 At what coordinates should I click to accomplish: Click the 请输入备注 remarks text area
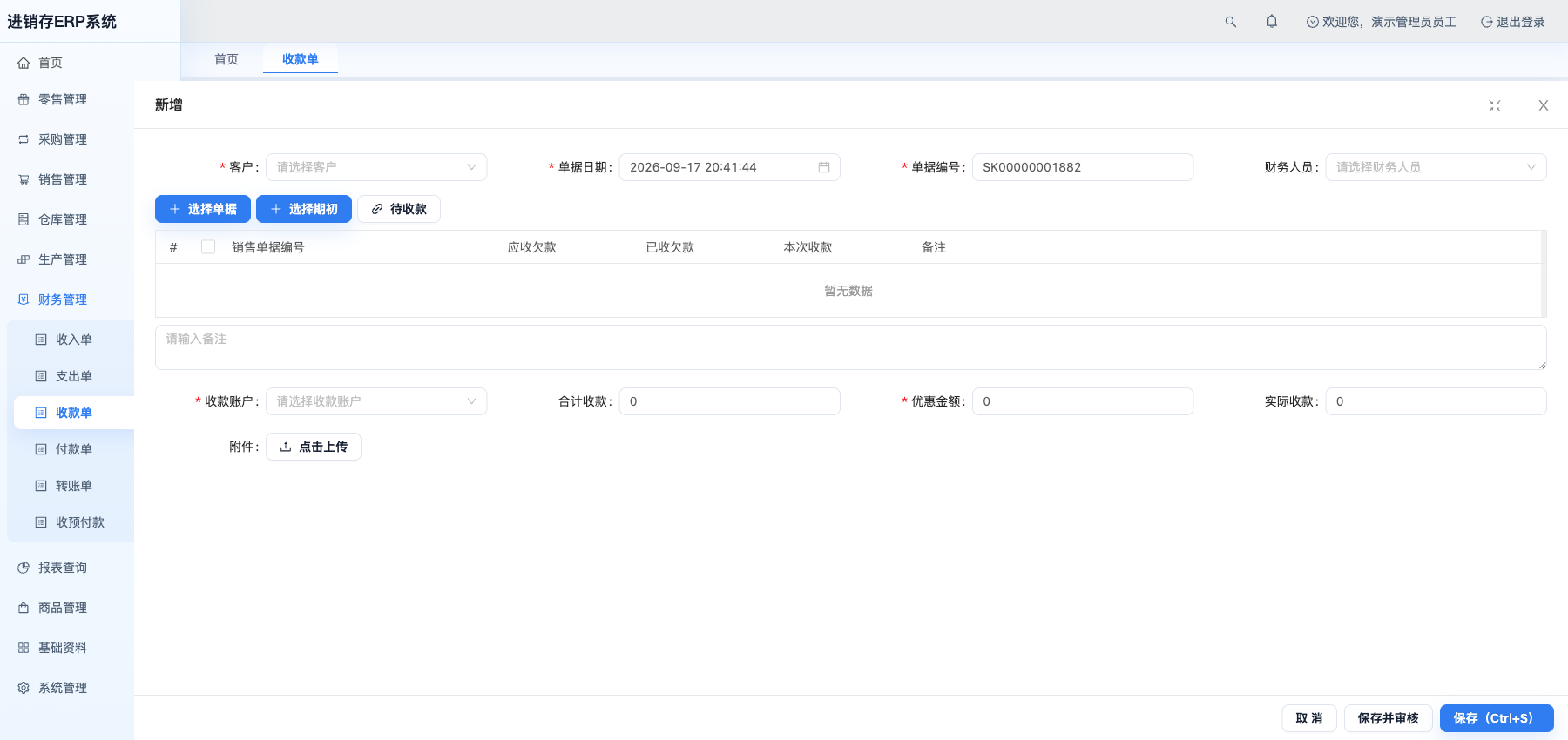[x=851, y=347]
